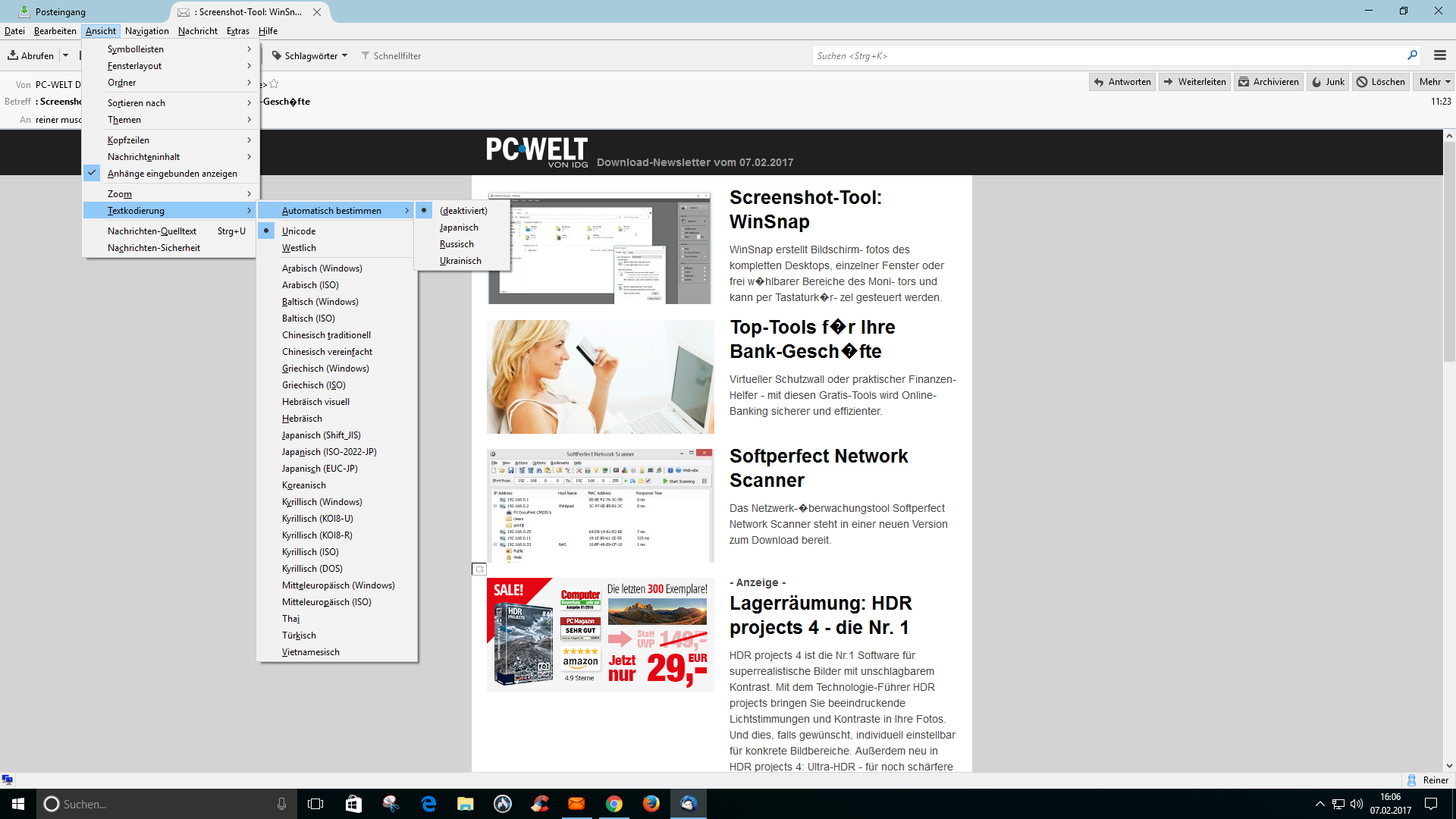Open the hamburger application menu
The height and width of the screenshot is (819, 1456).
(x=1439, y=55)
